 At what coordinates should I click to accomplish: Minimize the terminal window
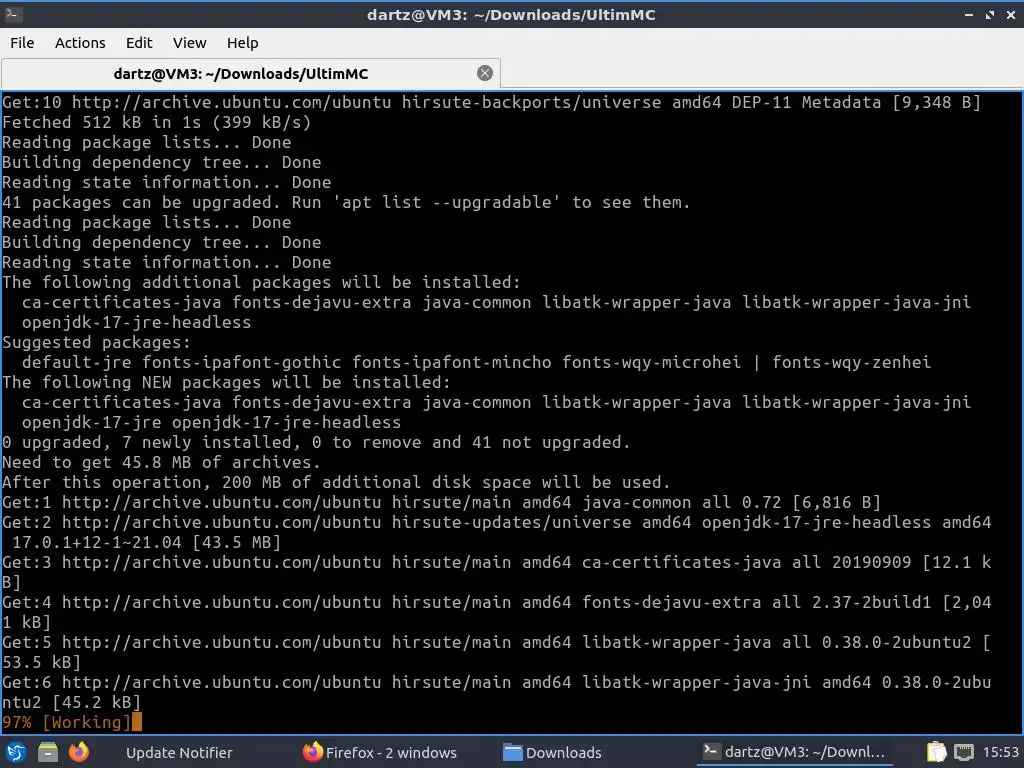969,14
